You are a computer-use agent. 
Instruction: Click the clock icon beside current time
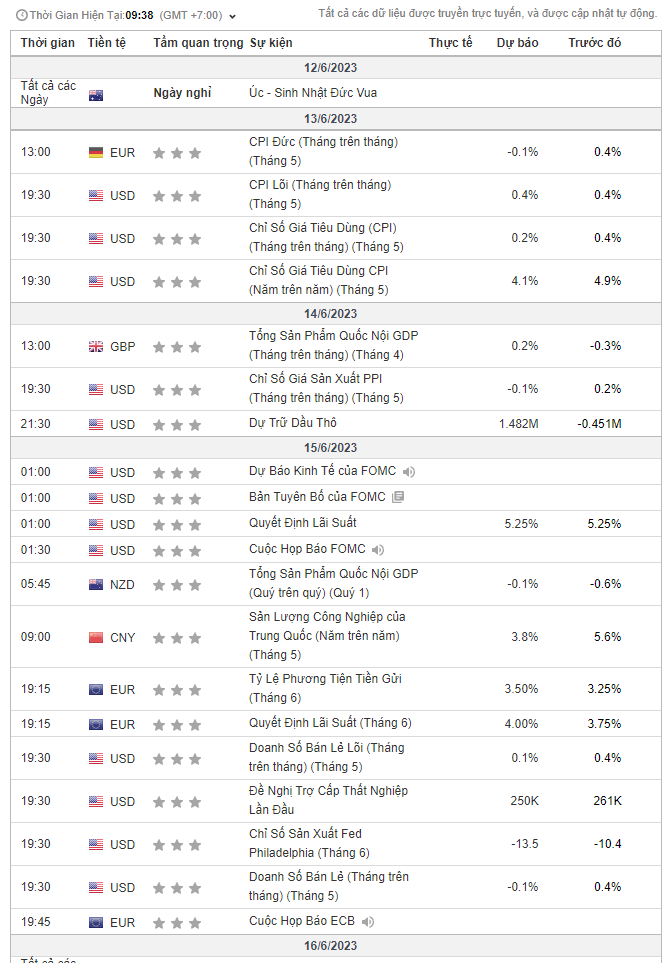point(22,16)
